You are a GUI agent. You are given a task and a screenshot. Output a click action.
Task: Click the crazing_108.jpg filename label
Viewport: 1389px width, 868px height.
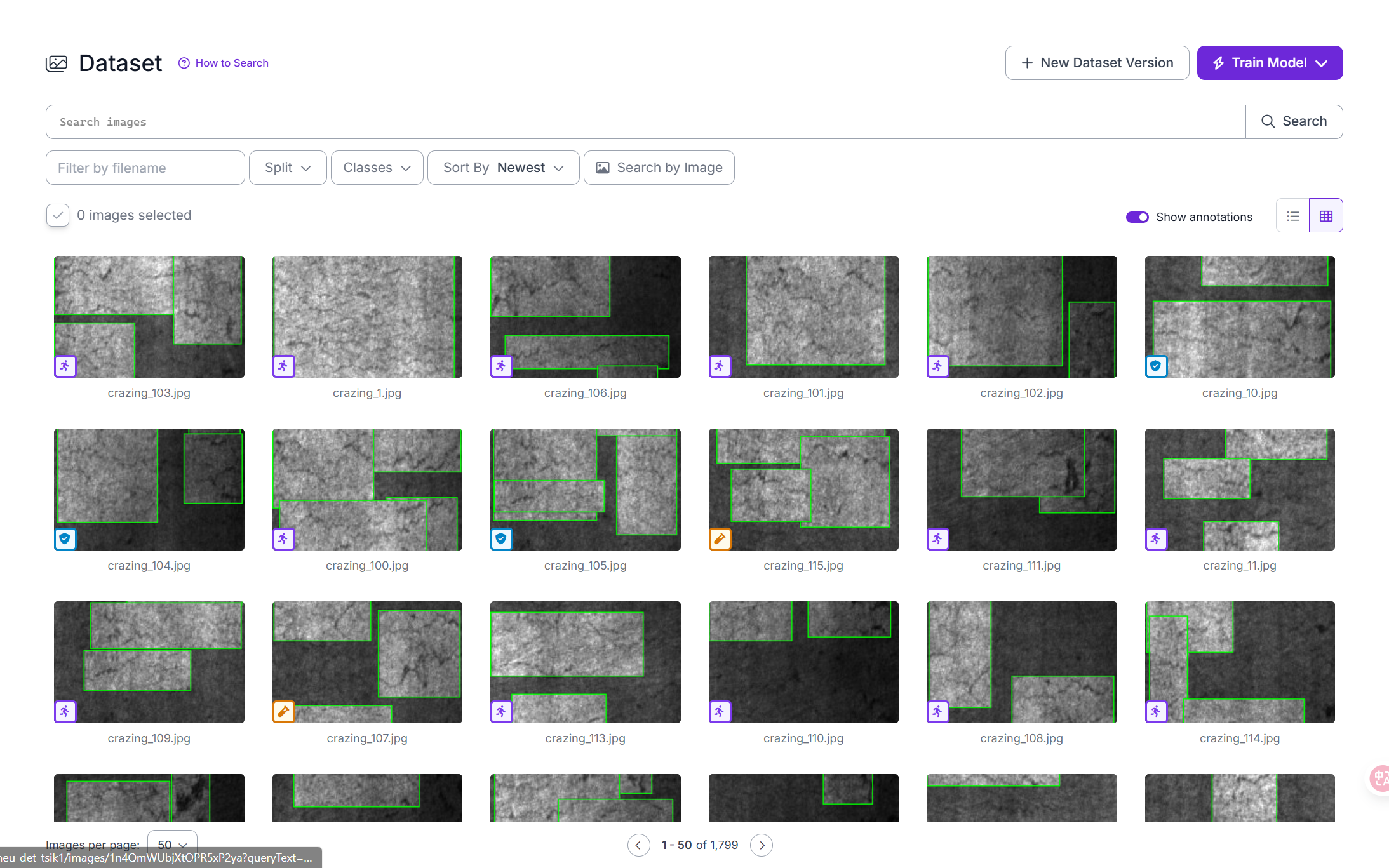(1021, 738)
